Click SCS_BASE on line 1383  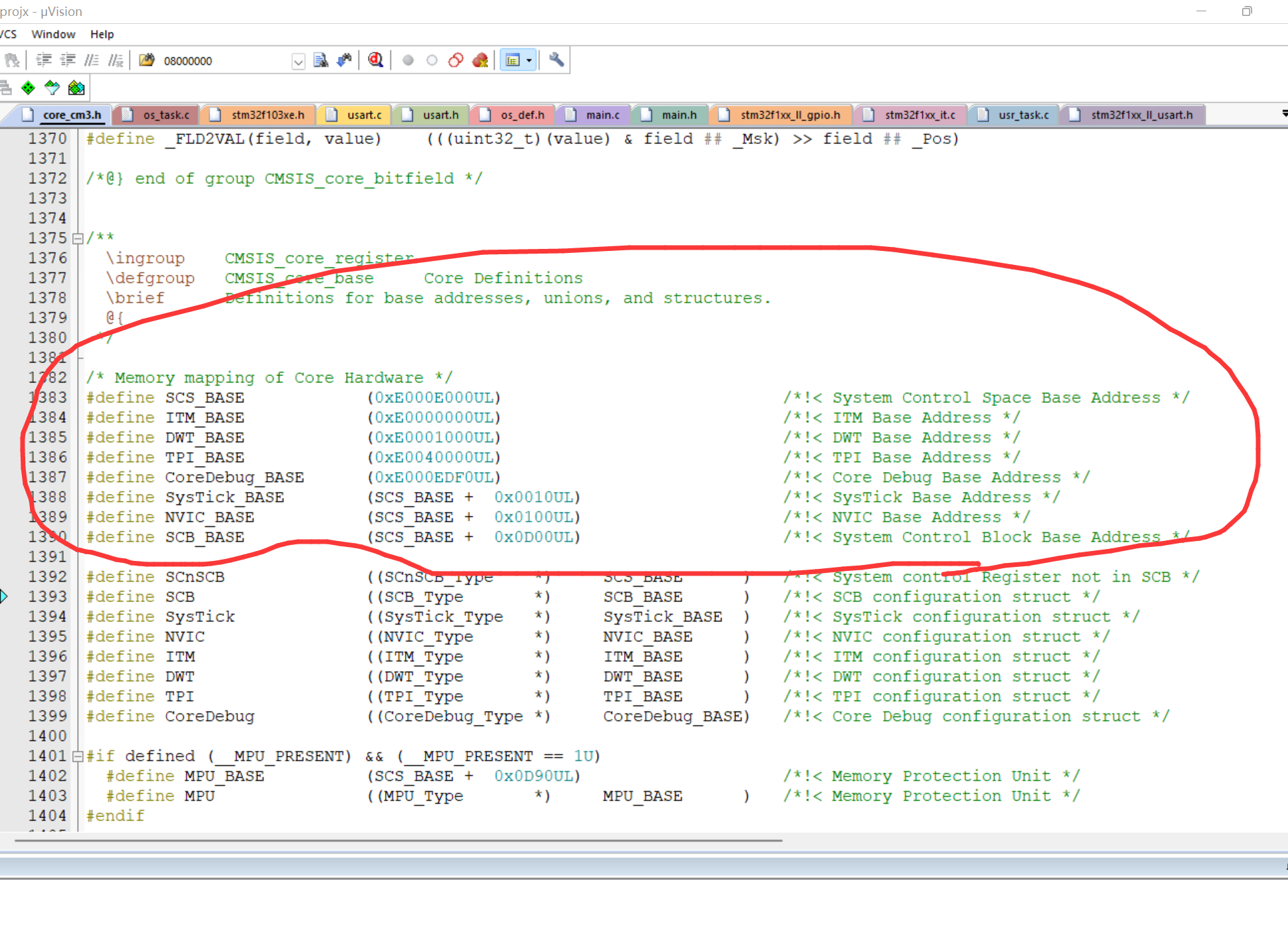(x=204, y=398)
